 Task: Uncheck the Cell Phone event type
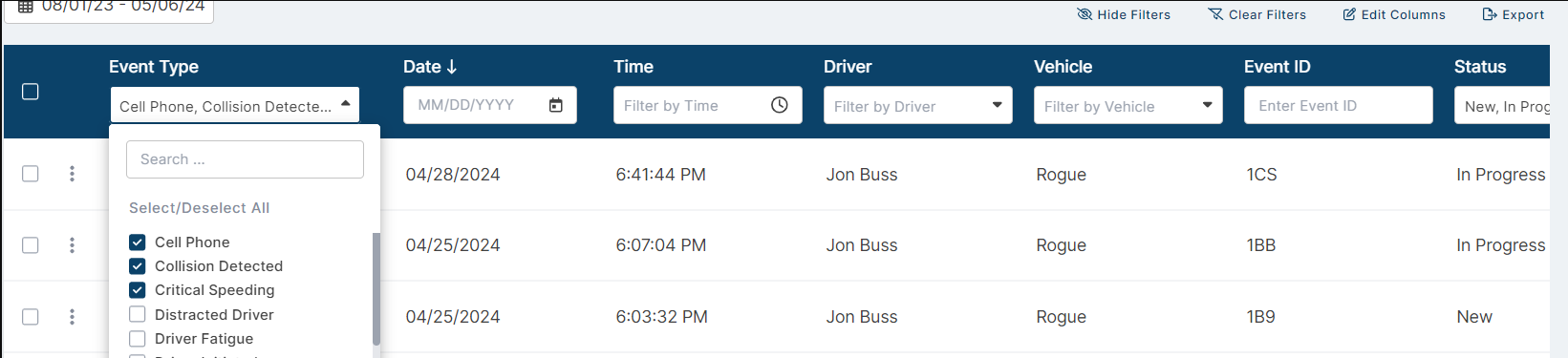(x=138, y=242)
